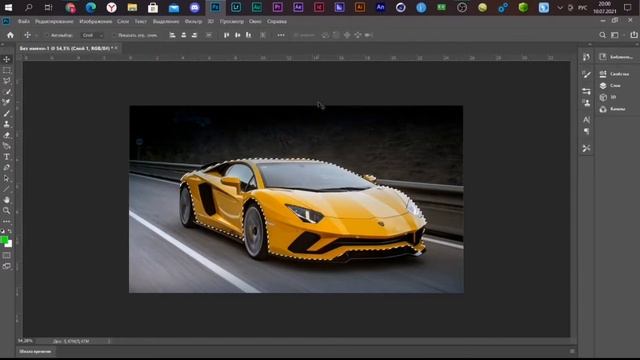Expand the status bar info arrow
Screen dimensions: 640x360
pyautogui.click(x=109, y=341)
